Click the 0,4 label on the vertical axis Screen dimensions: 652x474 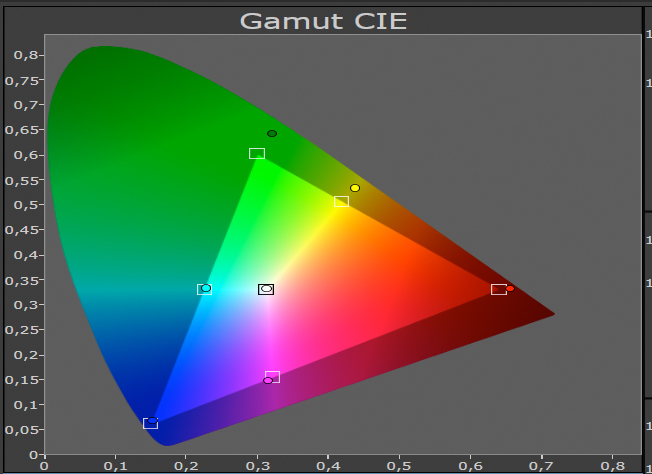(26, 255)
